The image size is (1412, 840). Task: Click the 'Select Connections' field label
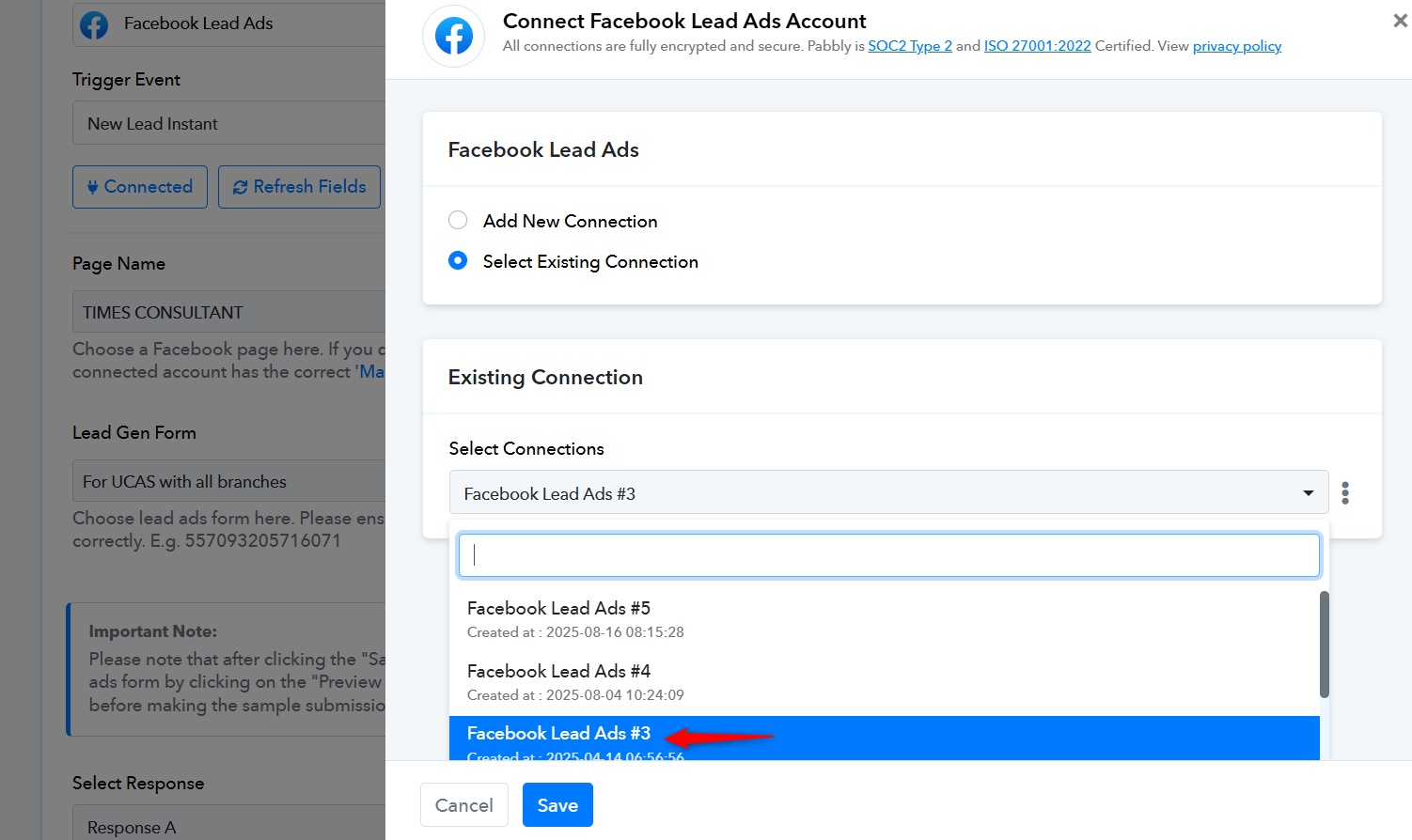[x=526, y=448]
